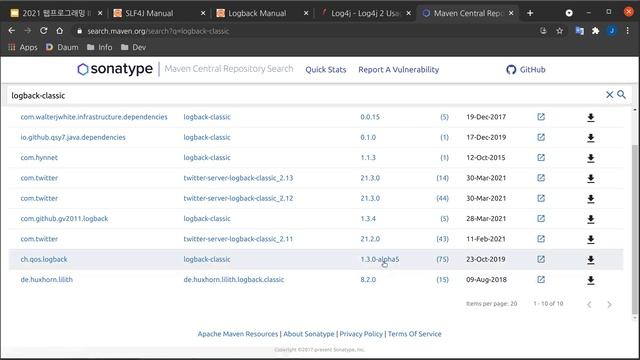Open external link icon in twitter-server-logback-classic_2.11 row

(541, 239)
